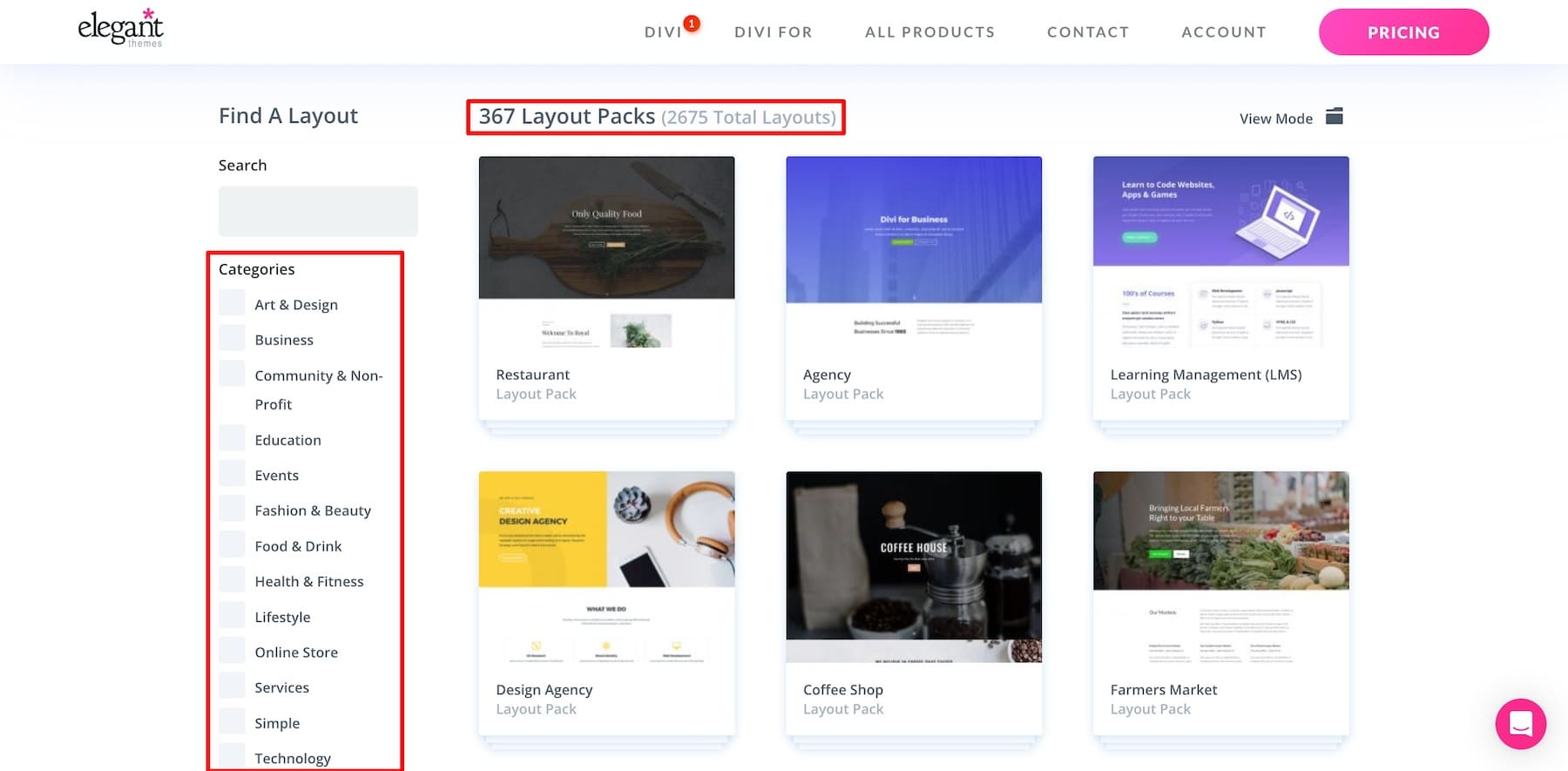The width and height of the screenshot is (1568, 771).
Task: Click the layout search input field
Action: pos(318,211)
